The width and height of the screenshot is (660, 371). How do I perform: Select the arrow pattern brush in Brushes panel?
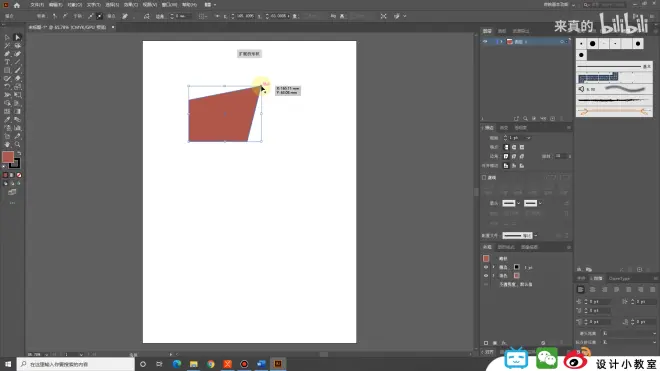click(x=614, y=112)
